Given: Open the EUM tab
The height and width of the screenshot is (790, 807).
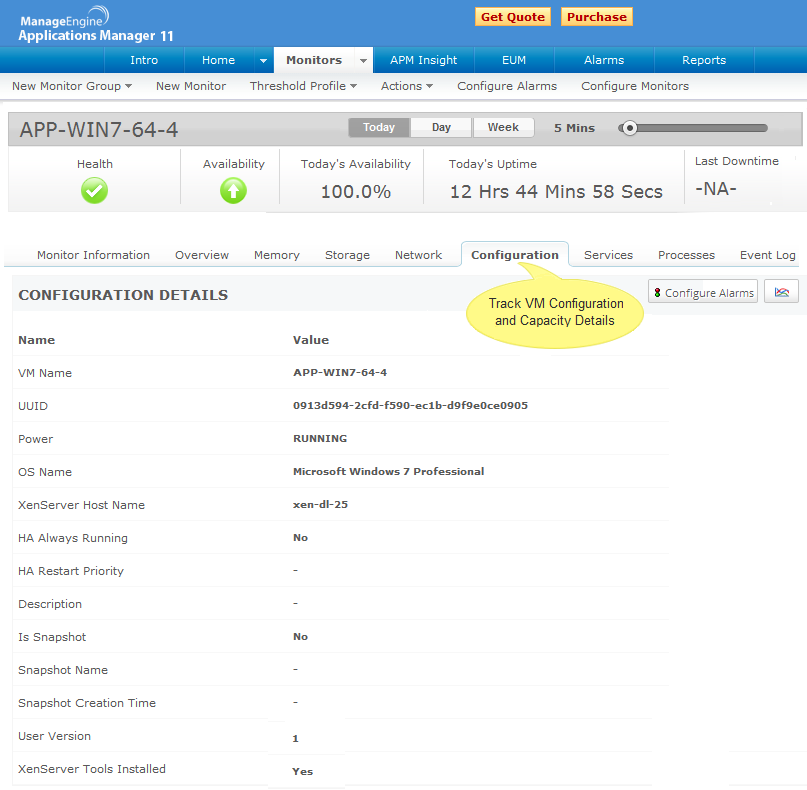Looking at the screenshot, I should tap(514, 60).
